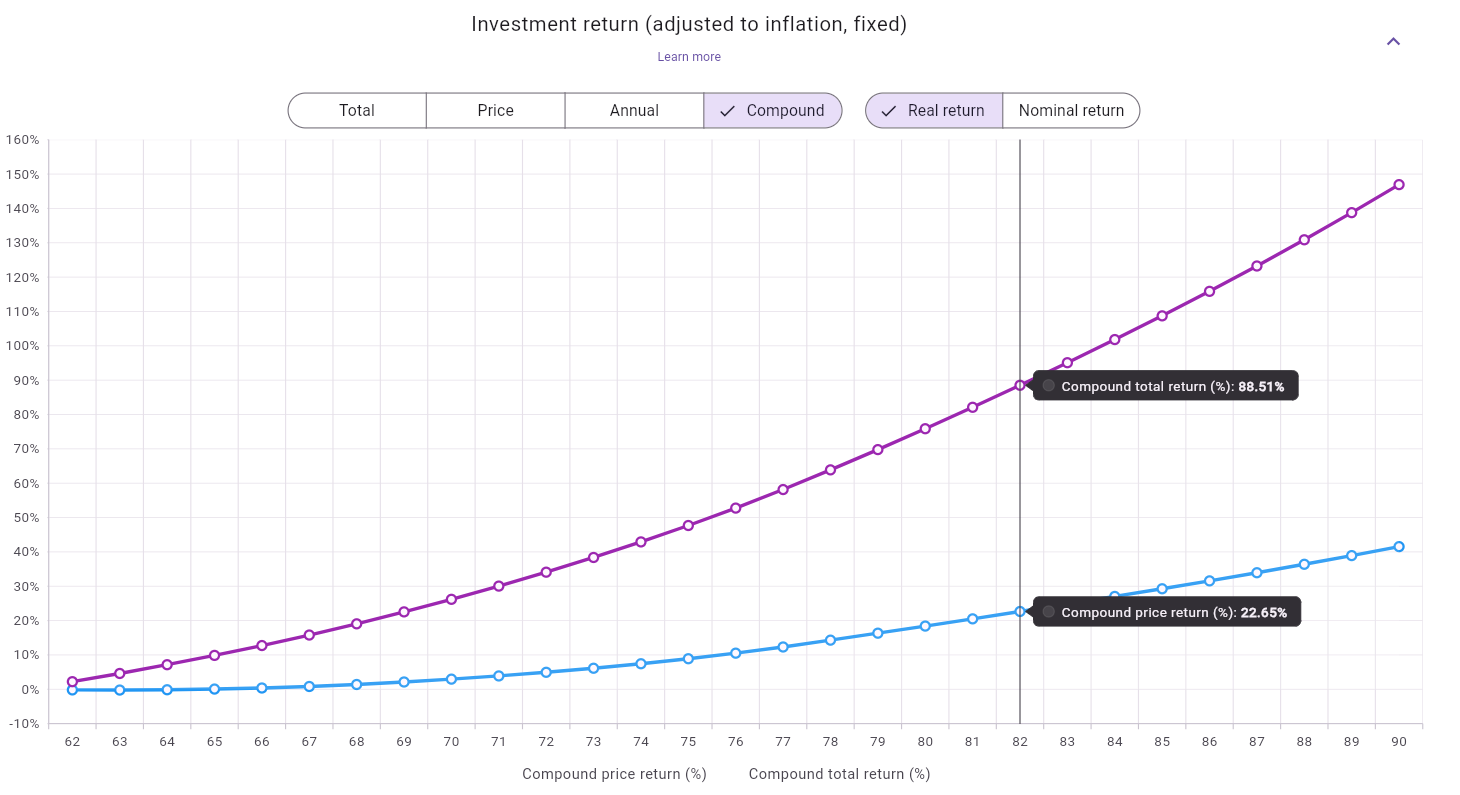
Task: Select the tooltip showing 22.65%
Action: pos(1165,611)
